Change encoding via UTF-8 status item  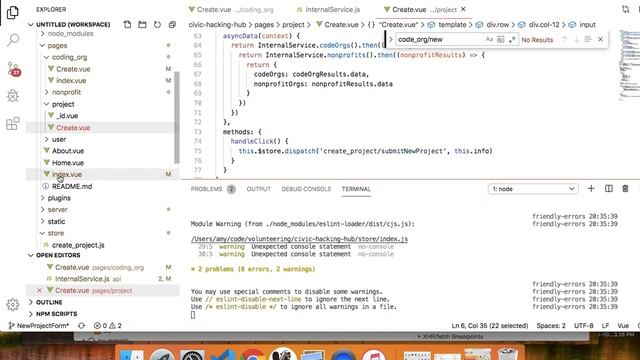tap(584, 326)
